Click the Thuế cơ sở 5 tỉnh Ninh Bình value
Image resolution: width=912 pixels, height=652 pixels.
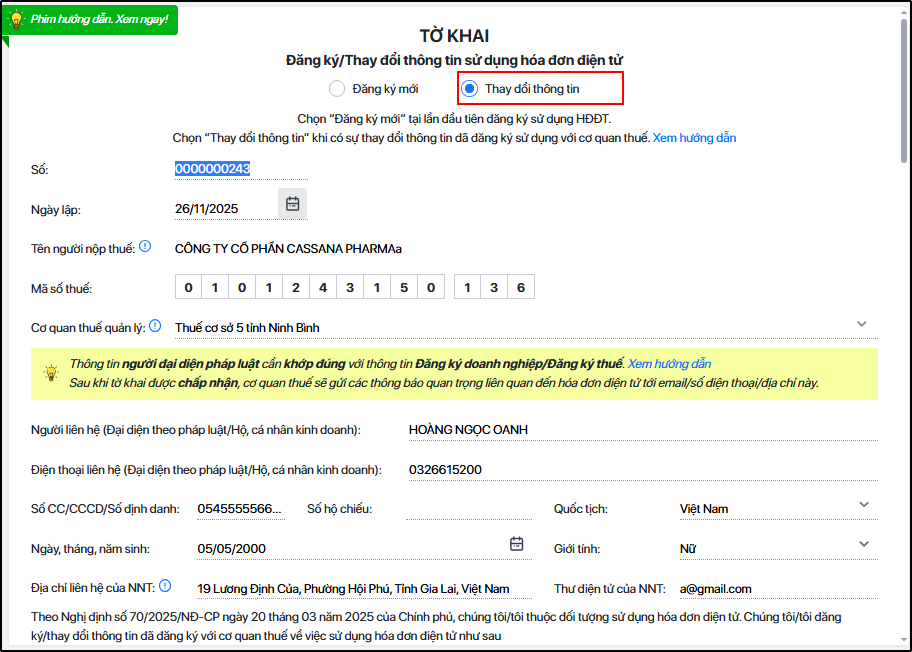247,328
